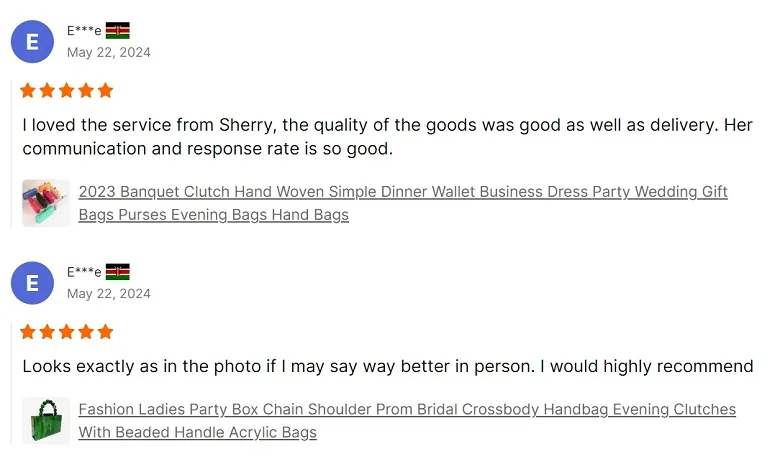Image resolution: width=780 pixels, height=459 pixels.
Task: Click the first star of the Sherry review rating
Action: click(28, 91)
